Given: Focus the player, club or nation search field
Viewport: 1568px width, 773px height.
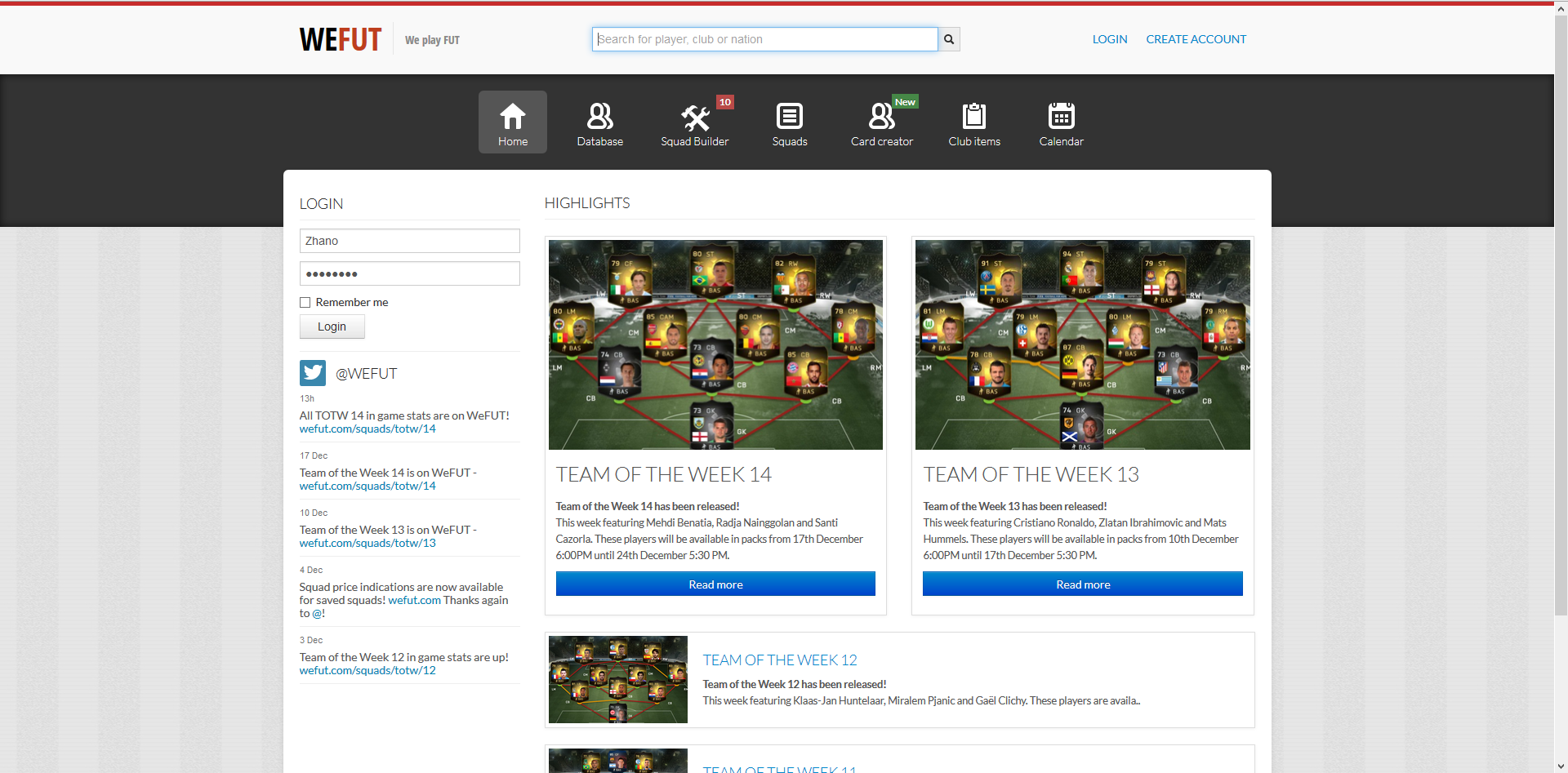Looking at the screenshot, I should [764, 39].
